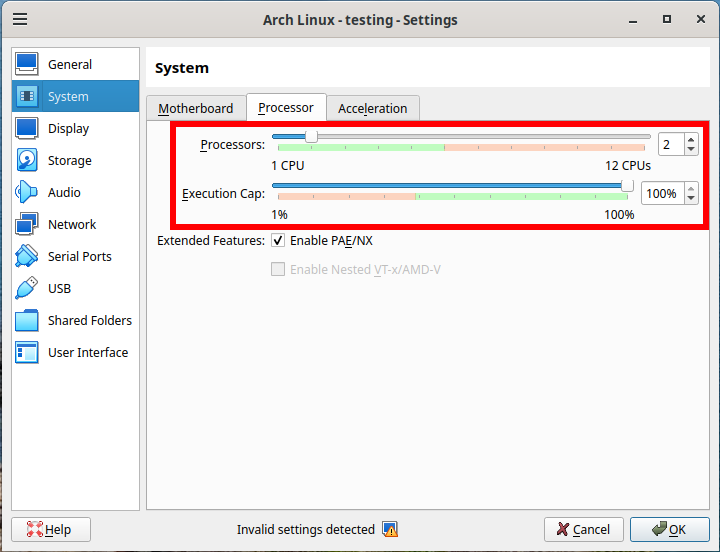Screen dimensions: 720x552
Task: Decrease Execution Cap with down arrow
Action: [x=691, y=198]
